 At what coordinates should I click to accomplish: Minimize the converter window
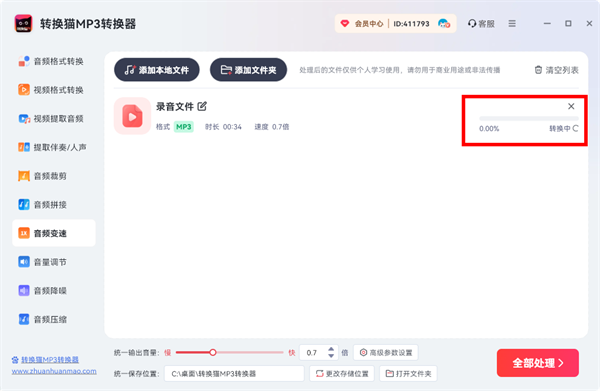click(547, 24)
